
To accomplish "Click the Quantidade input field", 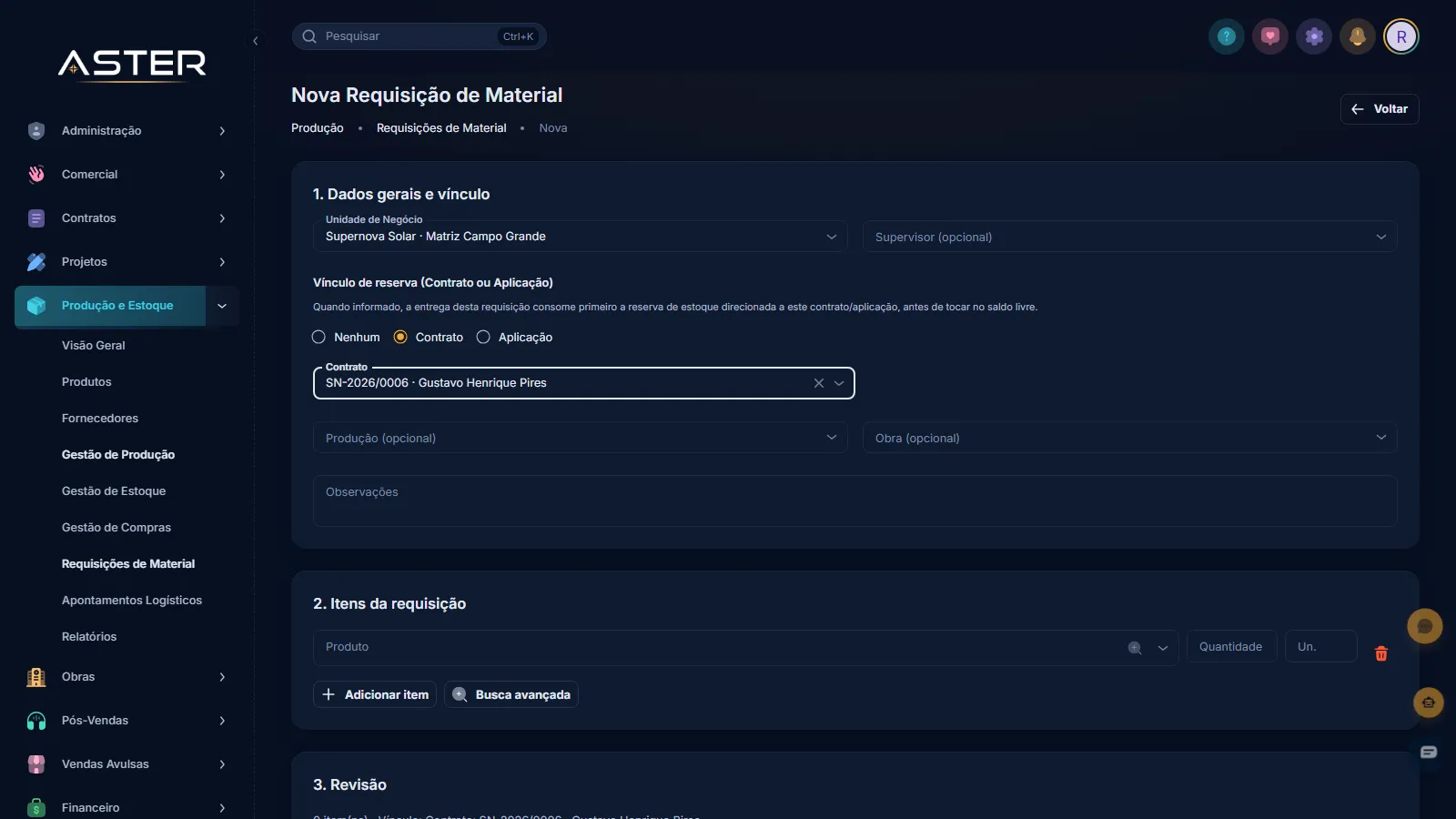I will [1232, 647].
